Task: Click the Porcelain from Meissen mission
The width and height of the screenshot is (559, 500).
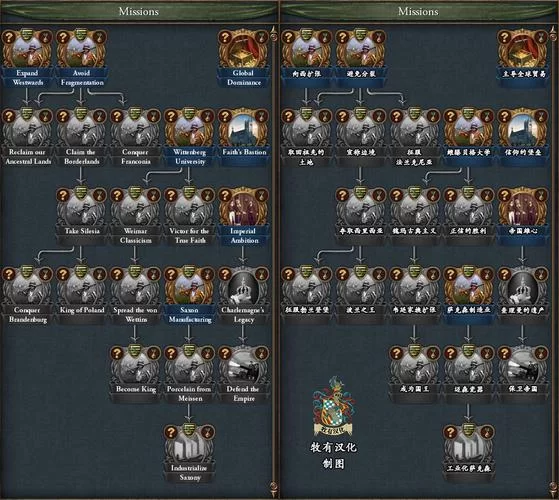Action: (189, 366)
